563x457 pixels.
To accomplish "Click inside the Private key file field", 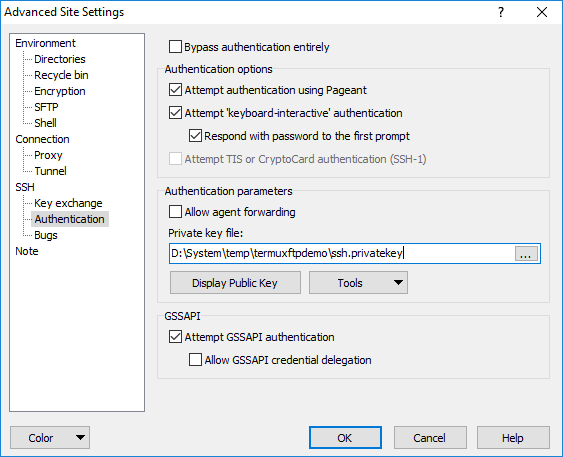I will [341, 253].
